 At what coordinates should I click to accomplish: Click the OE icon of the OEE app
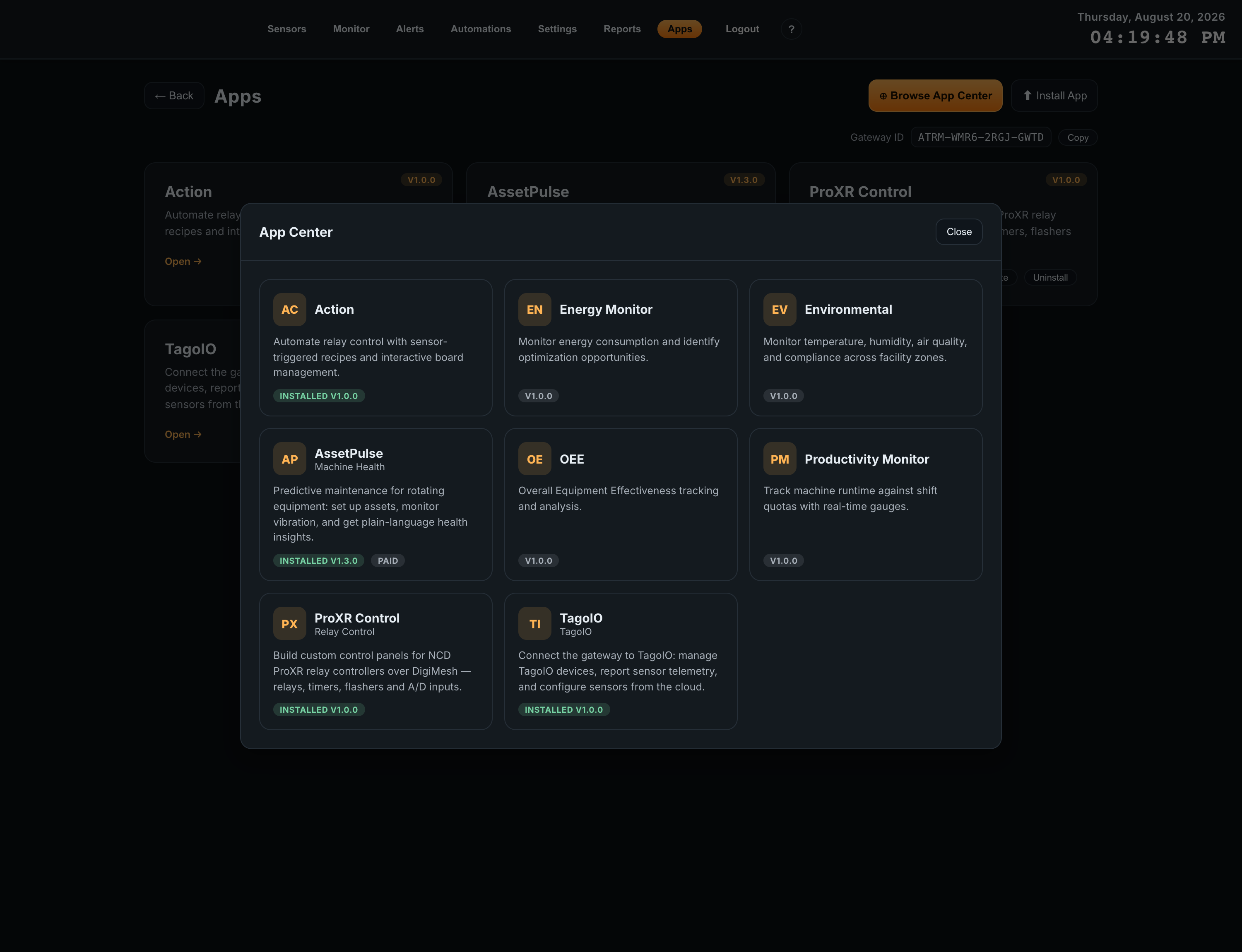point(534,459)
